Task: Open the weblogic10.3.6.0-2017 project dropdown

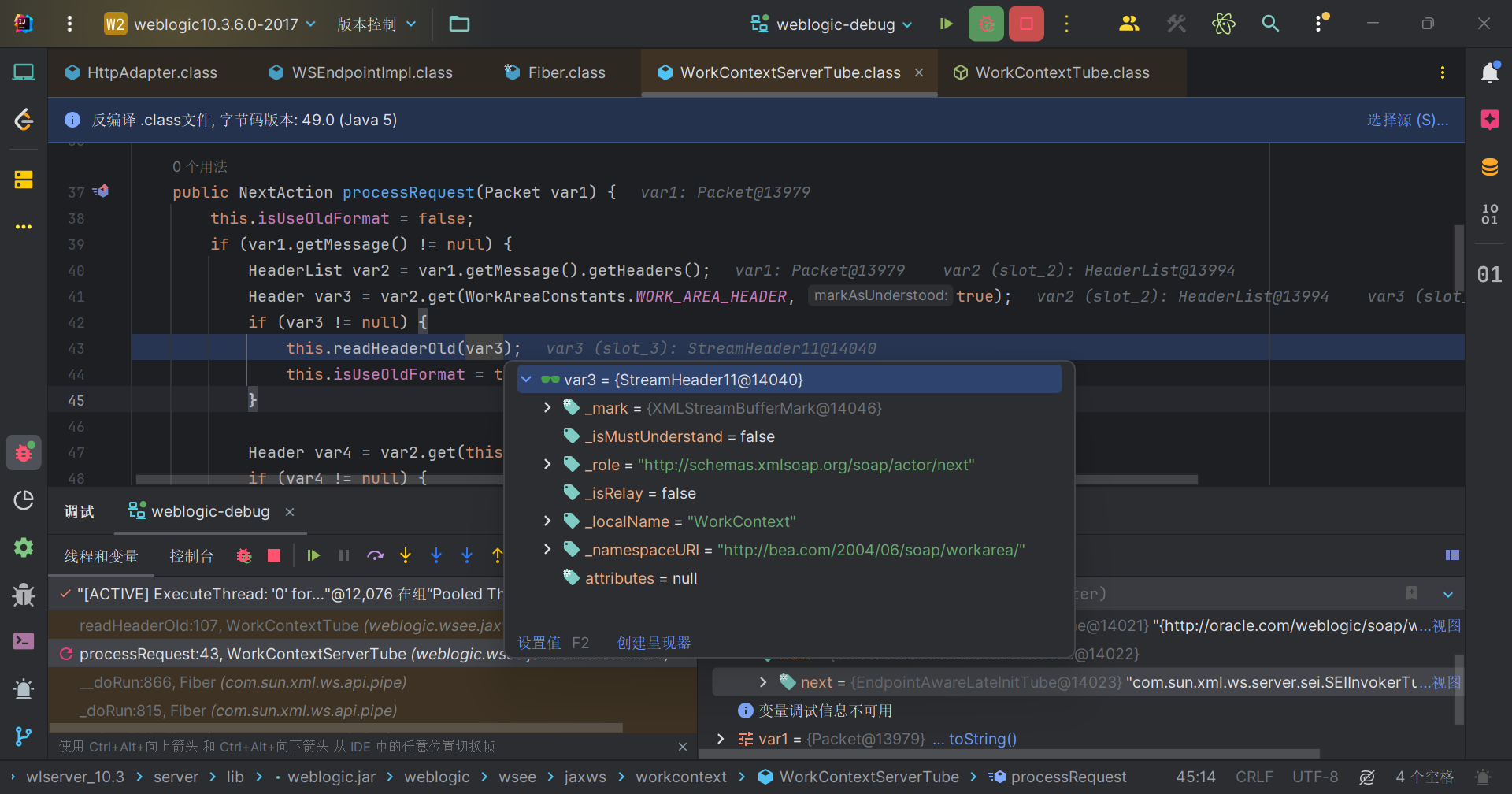Action: tap(210, 24)
